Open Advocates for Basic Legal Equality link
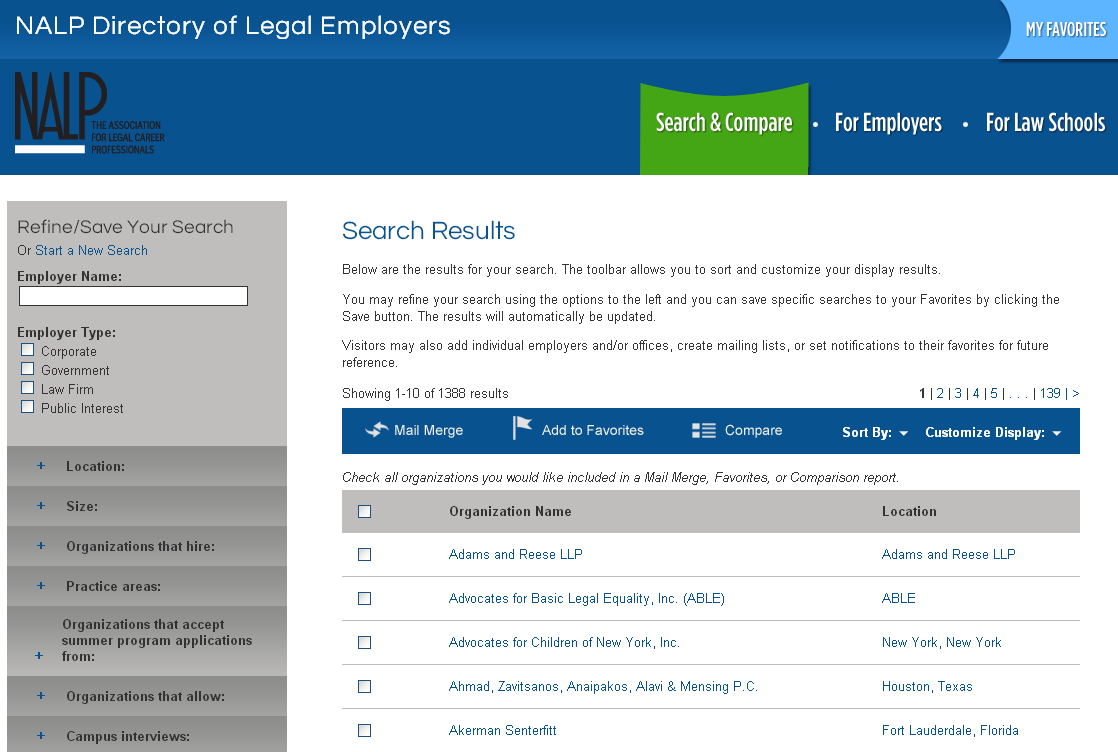Viewport: 1118px width, 752px height. (587, 599)
